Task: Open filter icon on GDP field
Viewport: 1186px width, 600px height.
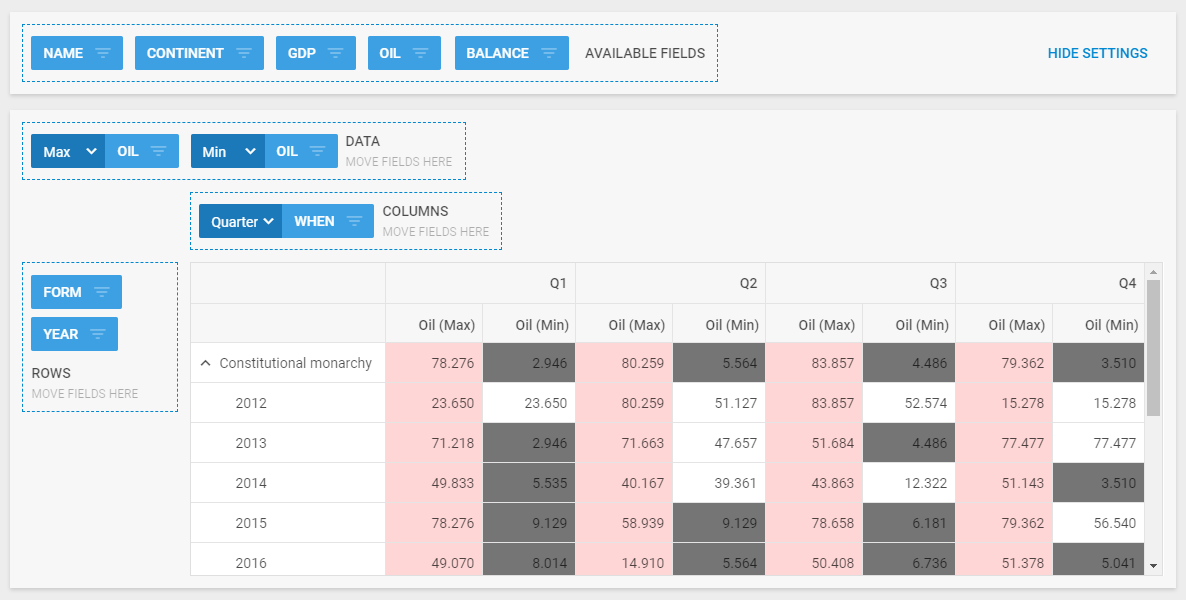Action: (x=335, y=53)
